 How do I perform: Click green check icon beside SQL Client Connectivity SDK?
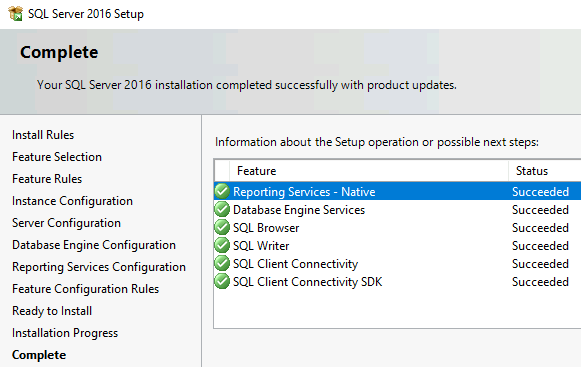(x=222, y=281)
